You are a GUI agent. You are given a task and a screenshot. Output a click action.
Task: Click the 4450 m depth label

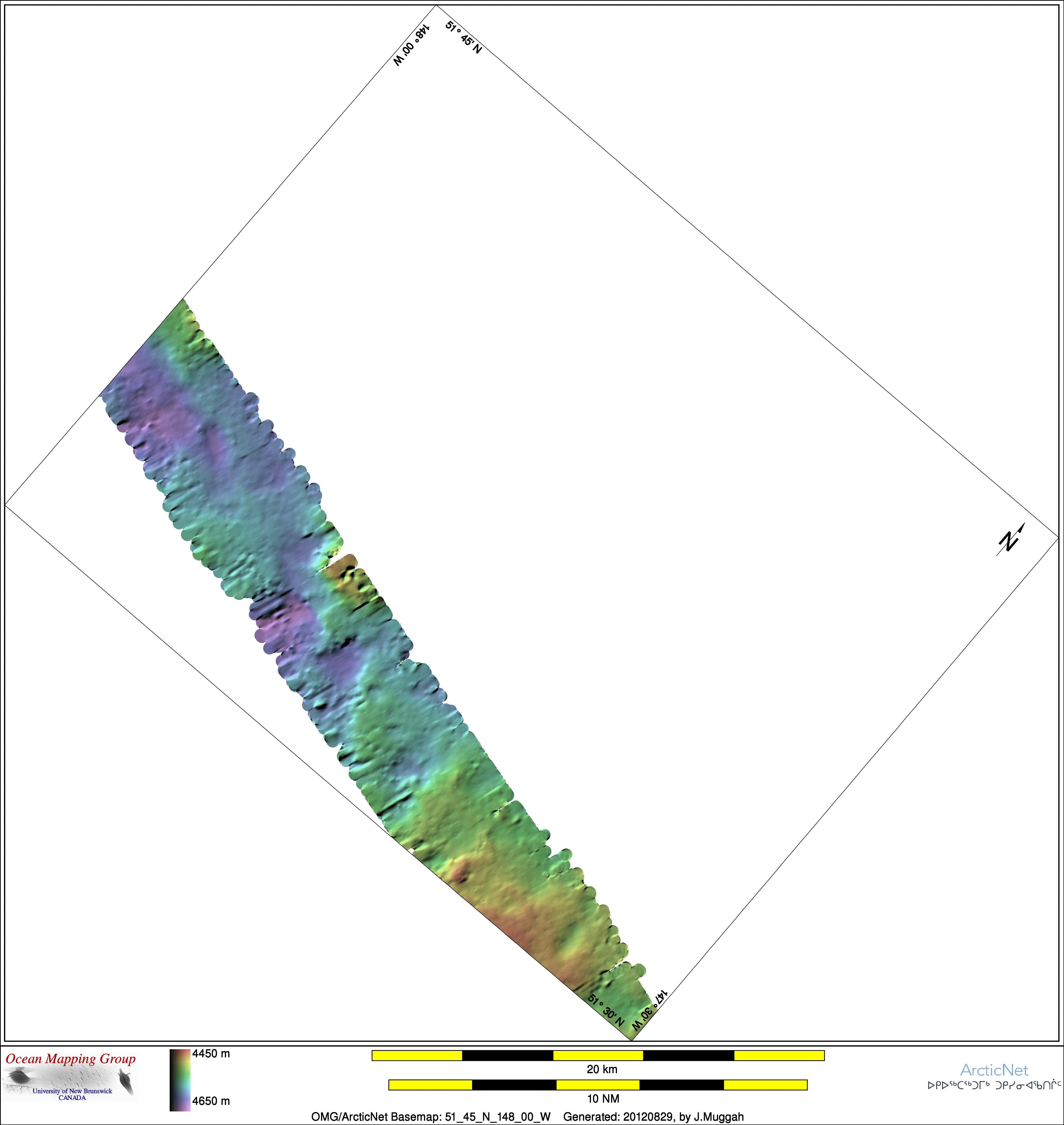point(211,1054)
